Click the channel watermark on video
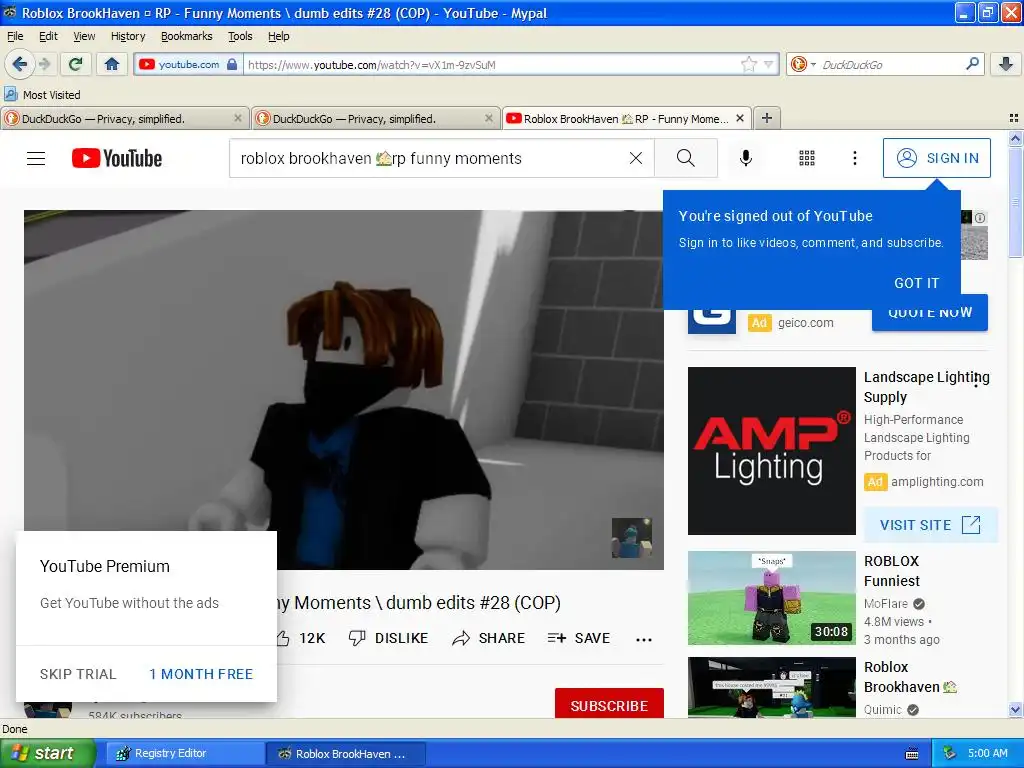Viewport: 1024px width, 768px height. point(631,537)
